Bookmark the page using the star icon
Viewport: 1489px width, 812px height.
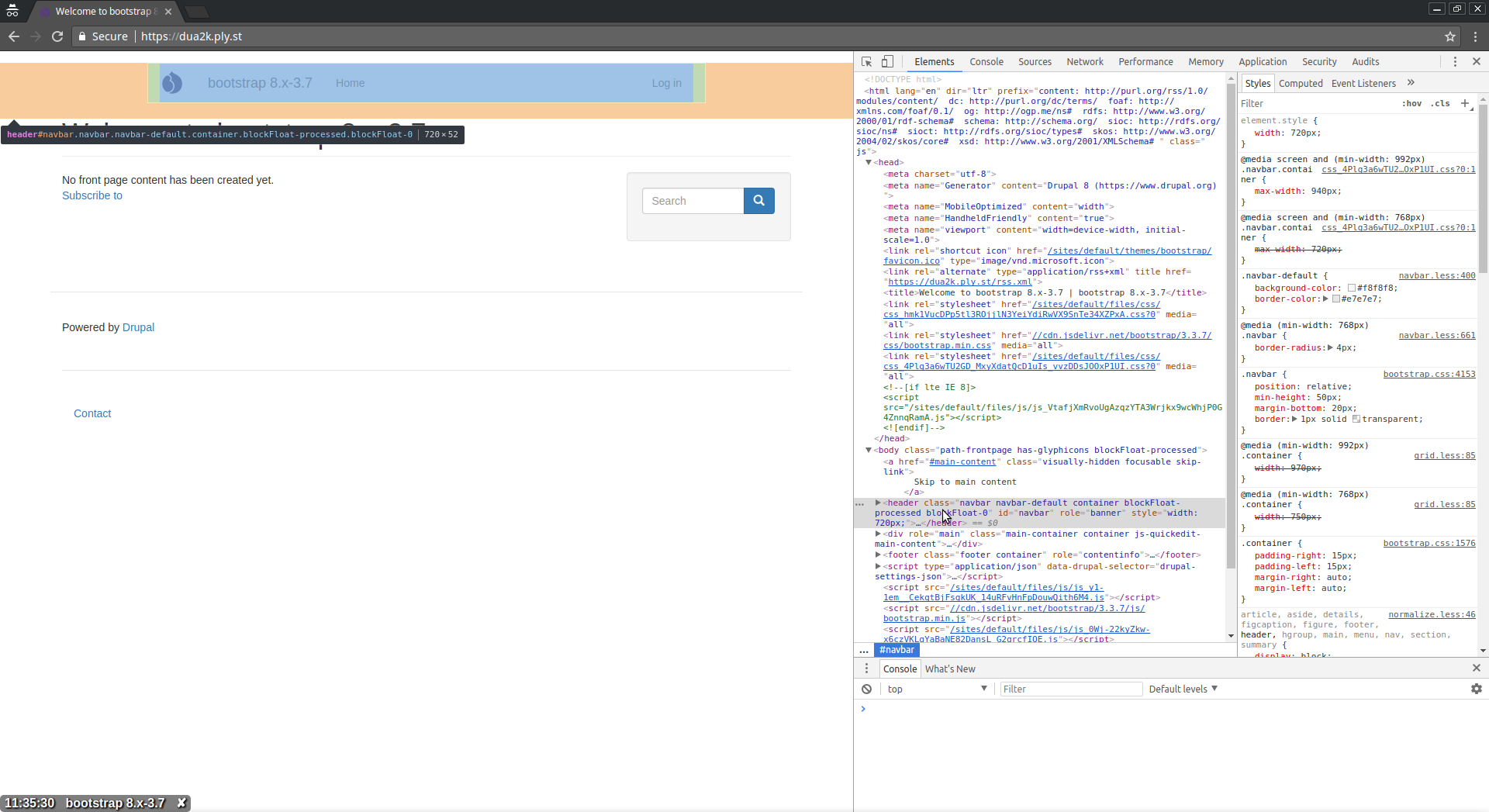click(1450, 36)
